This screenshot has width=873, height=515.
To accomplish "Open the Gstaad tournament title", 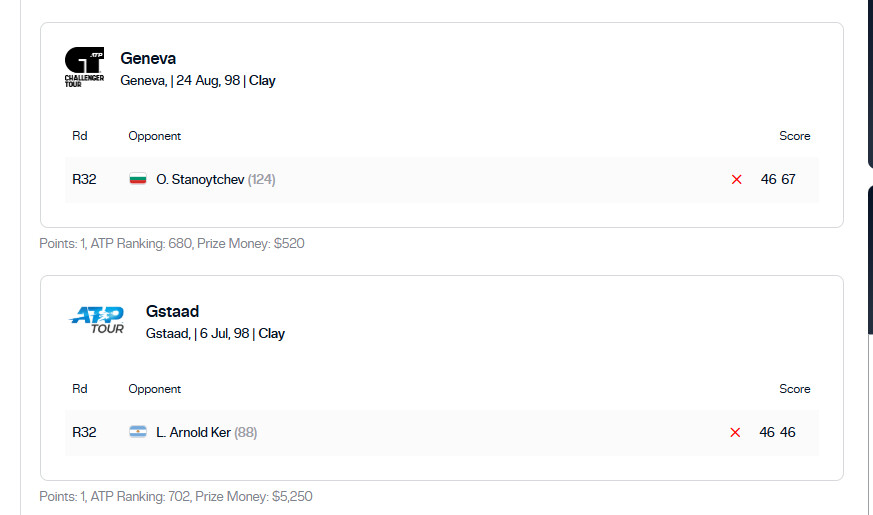I will [x=172, y=311].
